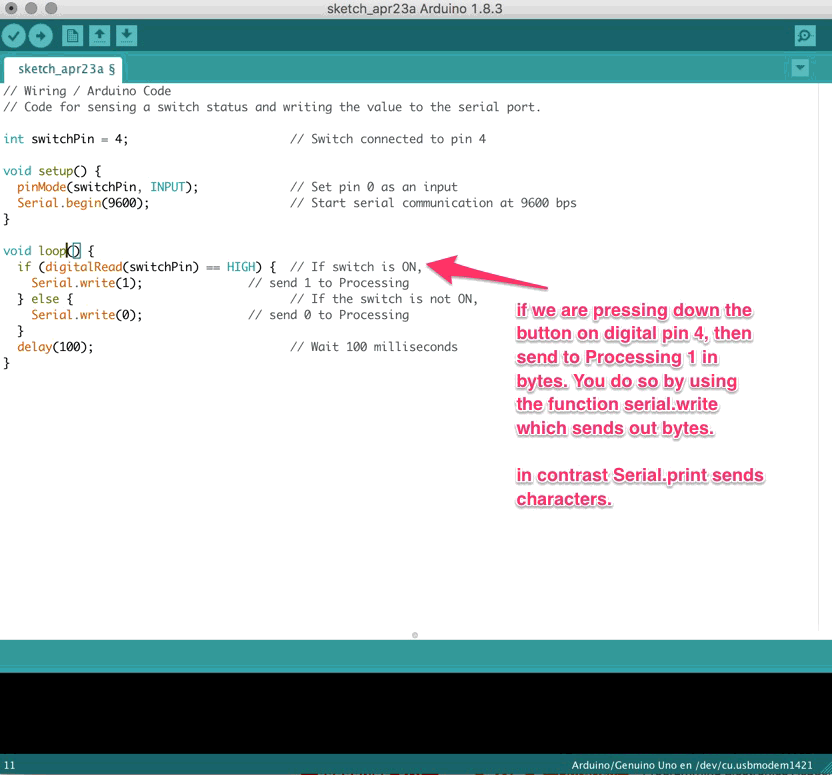The width and height of the screenshot is (832, 775).
Task: Click the black console output area
Action: 416,713
